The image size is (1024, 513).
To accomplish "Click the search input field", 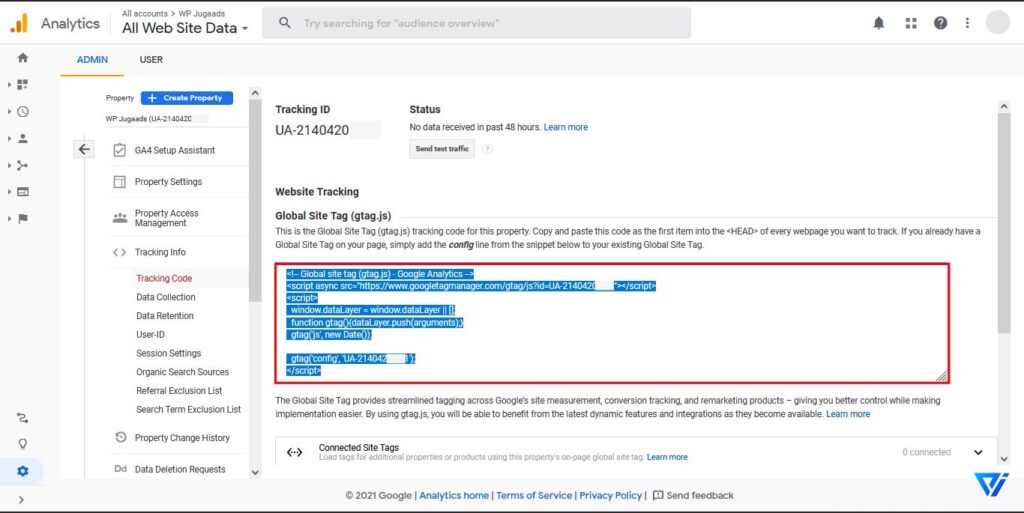I will tap(477, 23).
